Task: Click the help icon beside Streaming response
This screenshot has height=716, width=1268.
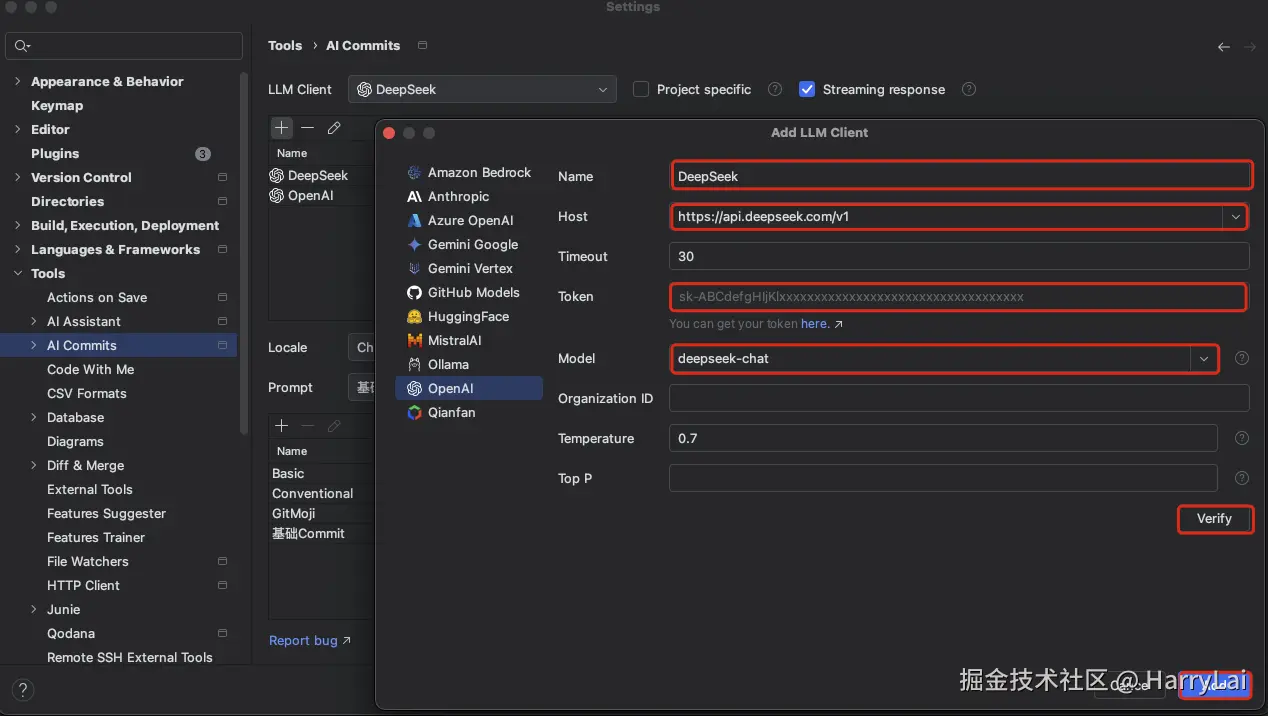Action: click(x=969, y=89)
